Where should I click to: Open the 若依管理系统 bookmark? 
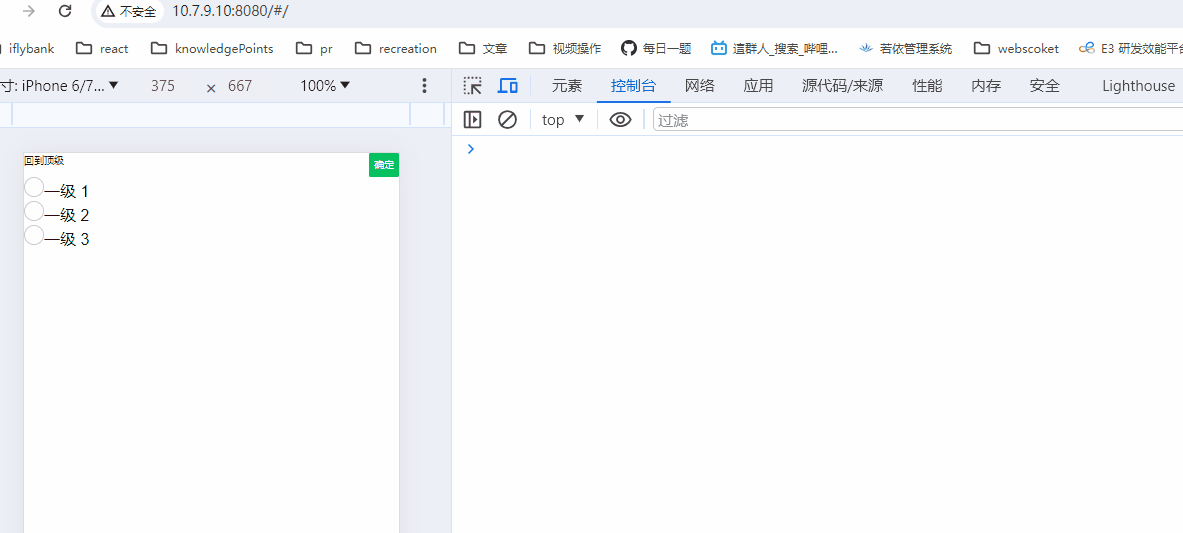[x=905, y=48]
